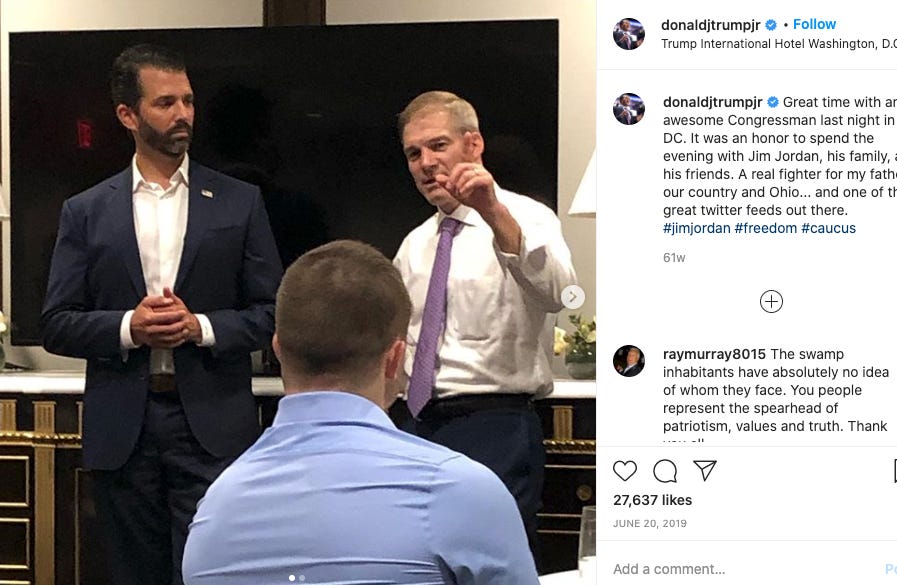The image size is (897, 585).
Task: Open the #freedom hashtag
Action: coord(765,228)
